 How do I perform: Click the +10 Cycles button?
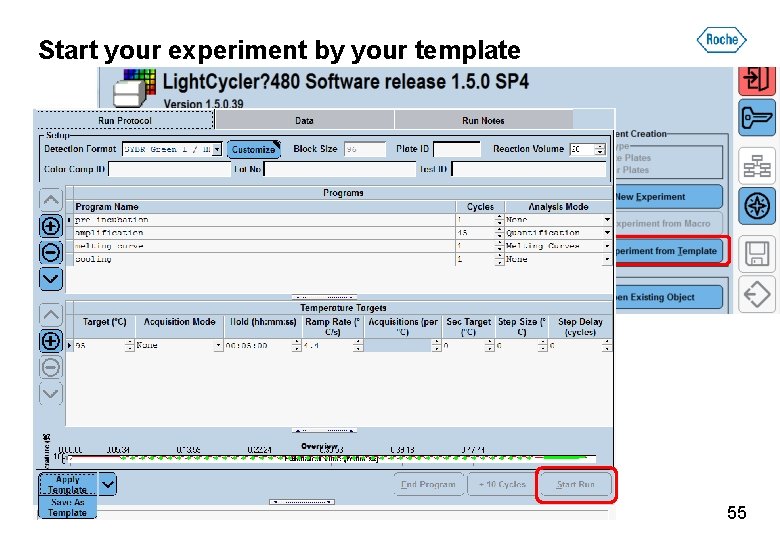point(502,484)
